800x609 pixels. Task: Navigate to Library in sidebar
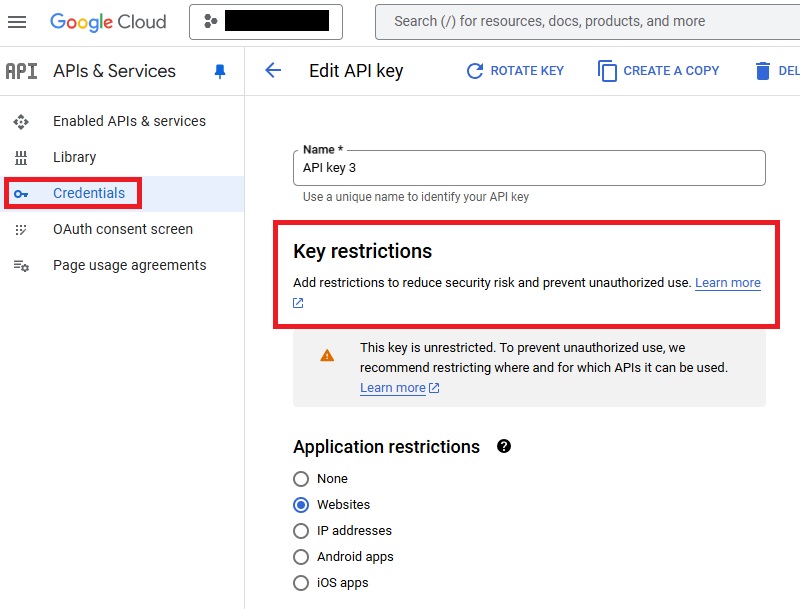point(75,157)
